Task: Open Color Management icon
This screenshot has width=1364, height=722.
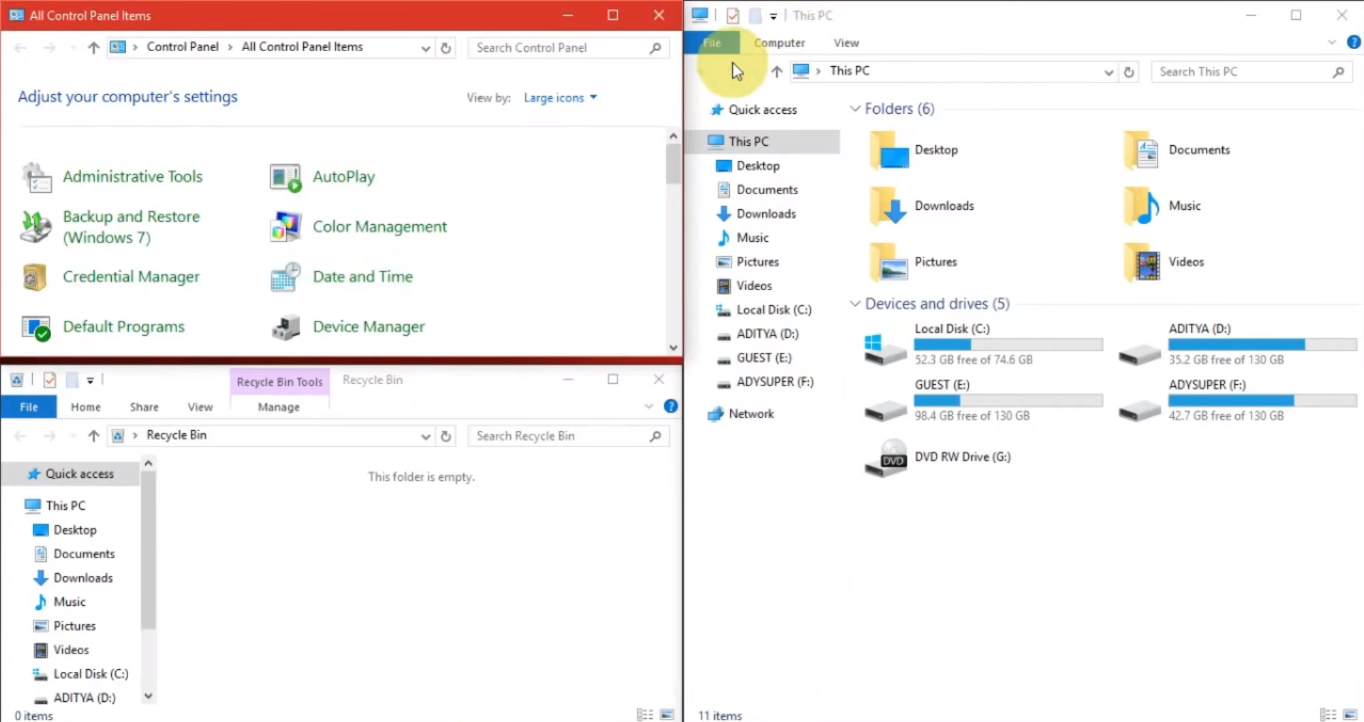Action: point(286,227)
